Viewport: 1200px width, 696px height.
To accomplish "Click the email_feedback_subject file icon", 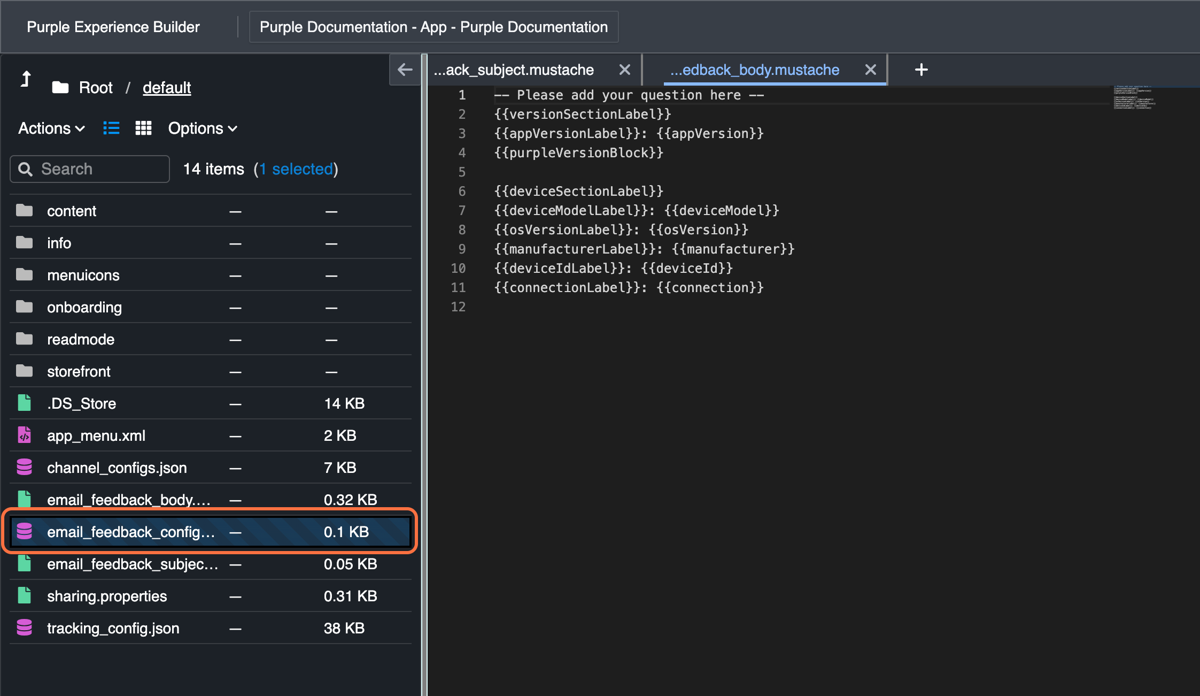I will point(25,564).
